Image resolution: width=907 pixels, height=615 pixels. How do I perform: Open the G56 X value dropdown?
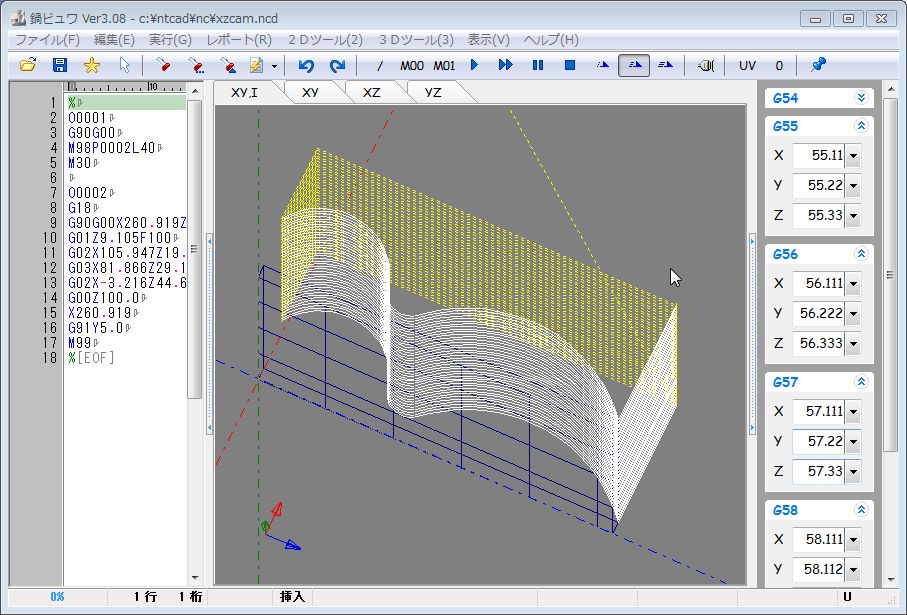853,283
